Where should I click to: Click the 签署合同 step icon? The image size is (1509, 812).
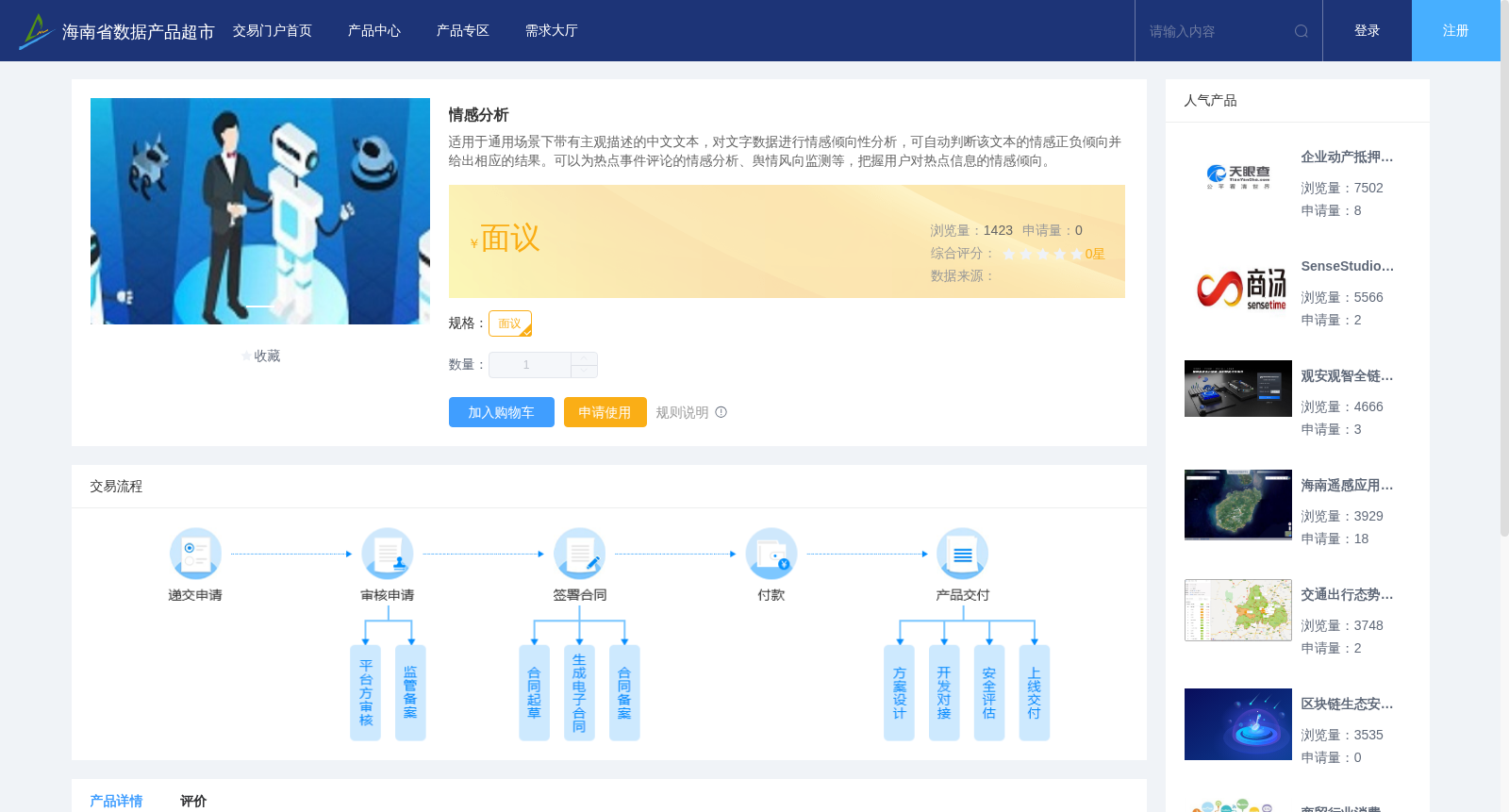pyautogui.click(x=579, y=554)
